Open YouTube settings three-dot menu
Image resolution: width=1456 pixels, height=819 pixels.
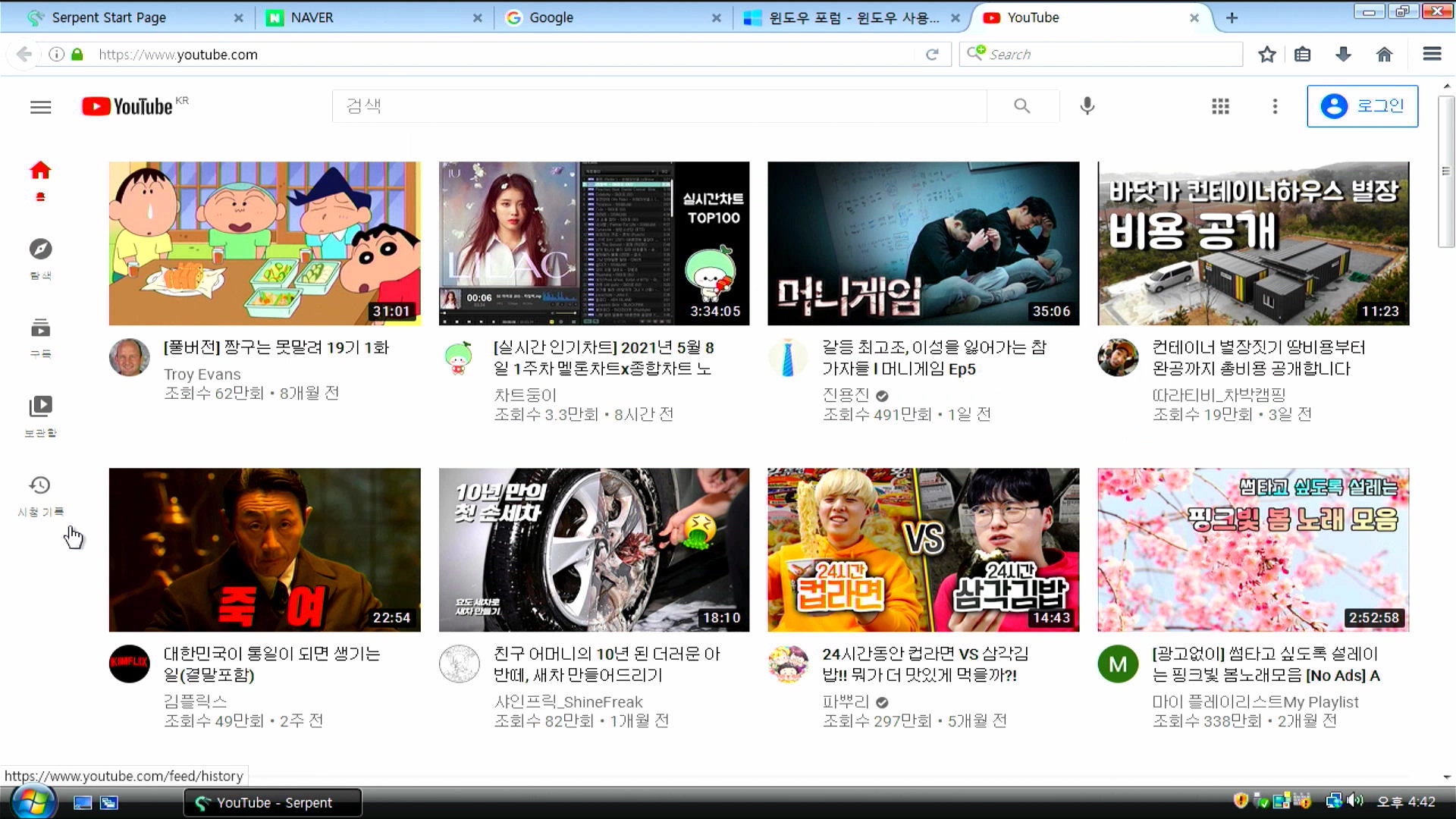(x=1275, y=106)
